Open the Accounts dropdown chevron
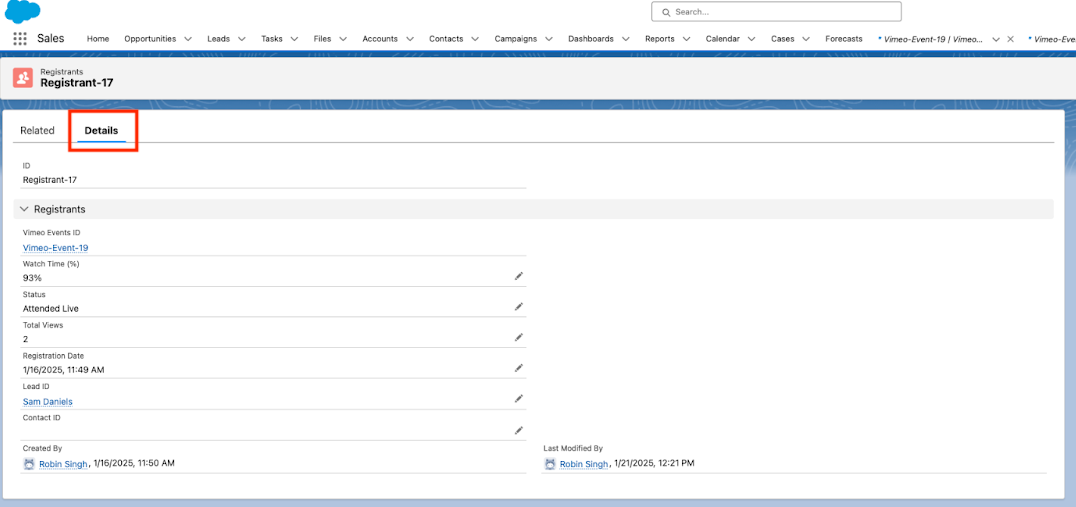This screenshot has height=507, width=1076. pyautogui.click(x=410, y=39)
